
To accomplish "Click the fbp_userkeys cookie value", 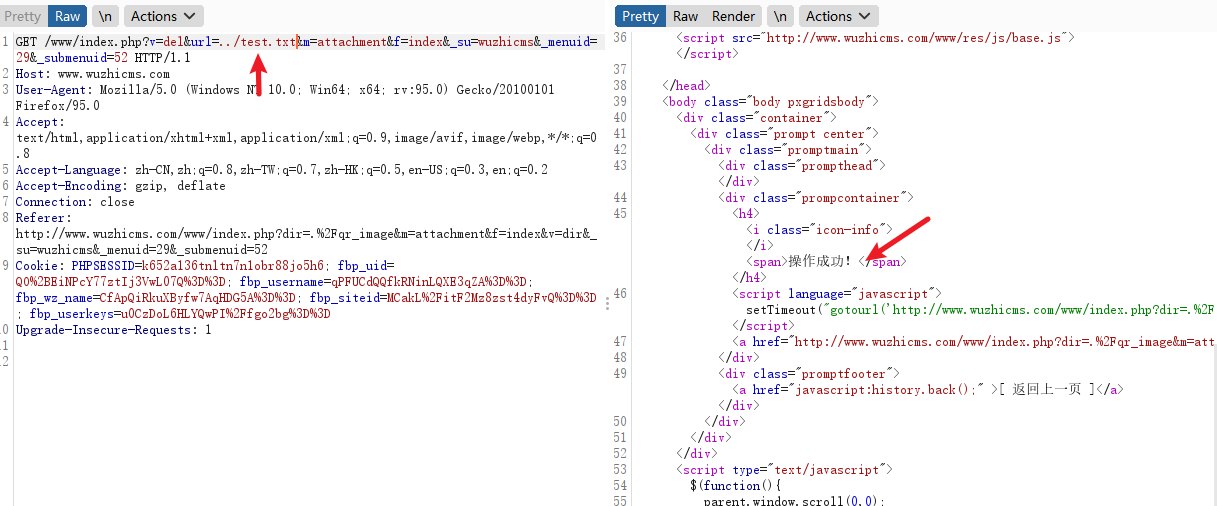I will point(223,314).
